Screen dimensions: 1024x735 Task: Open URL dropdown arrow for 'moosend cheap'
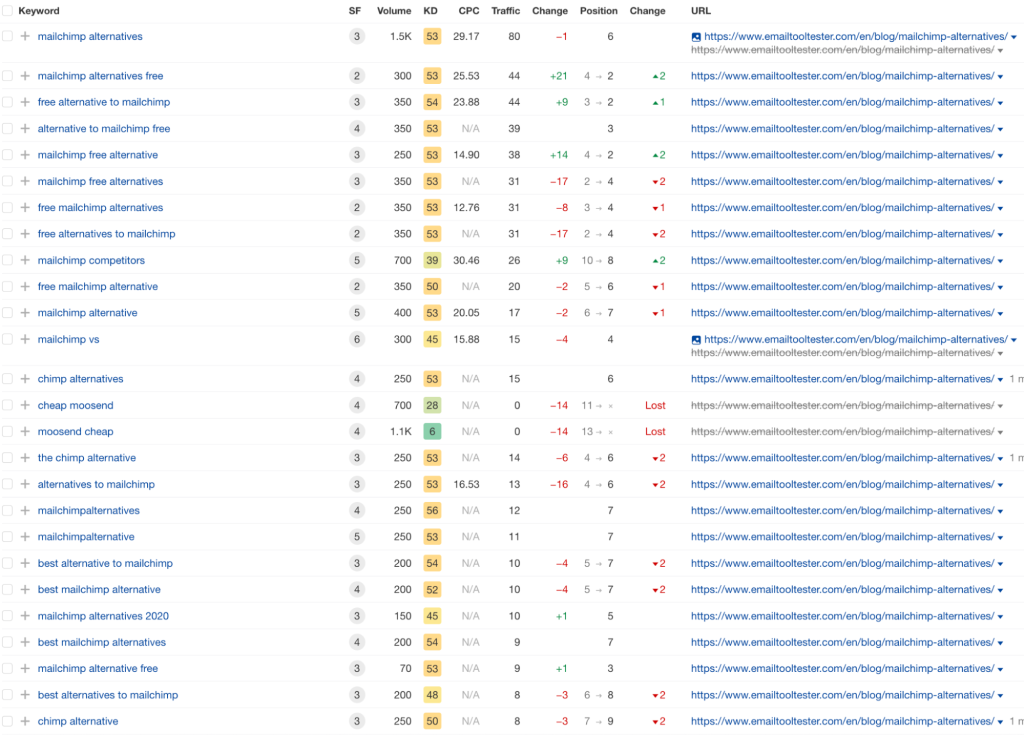tap(1000, 433)
